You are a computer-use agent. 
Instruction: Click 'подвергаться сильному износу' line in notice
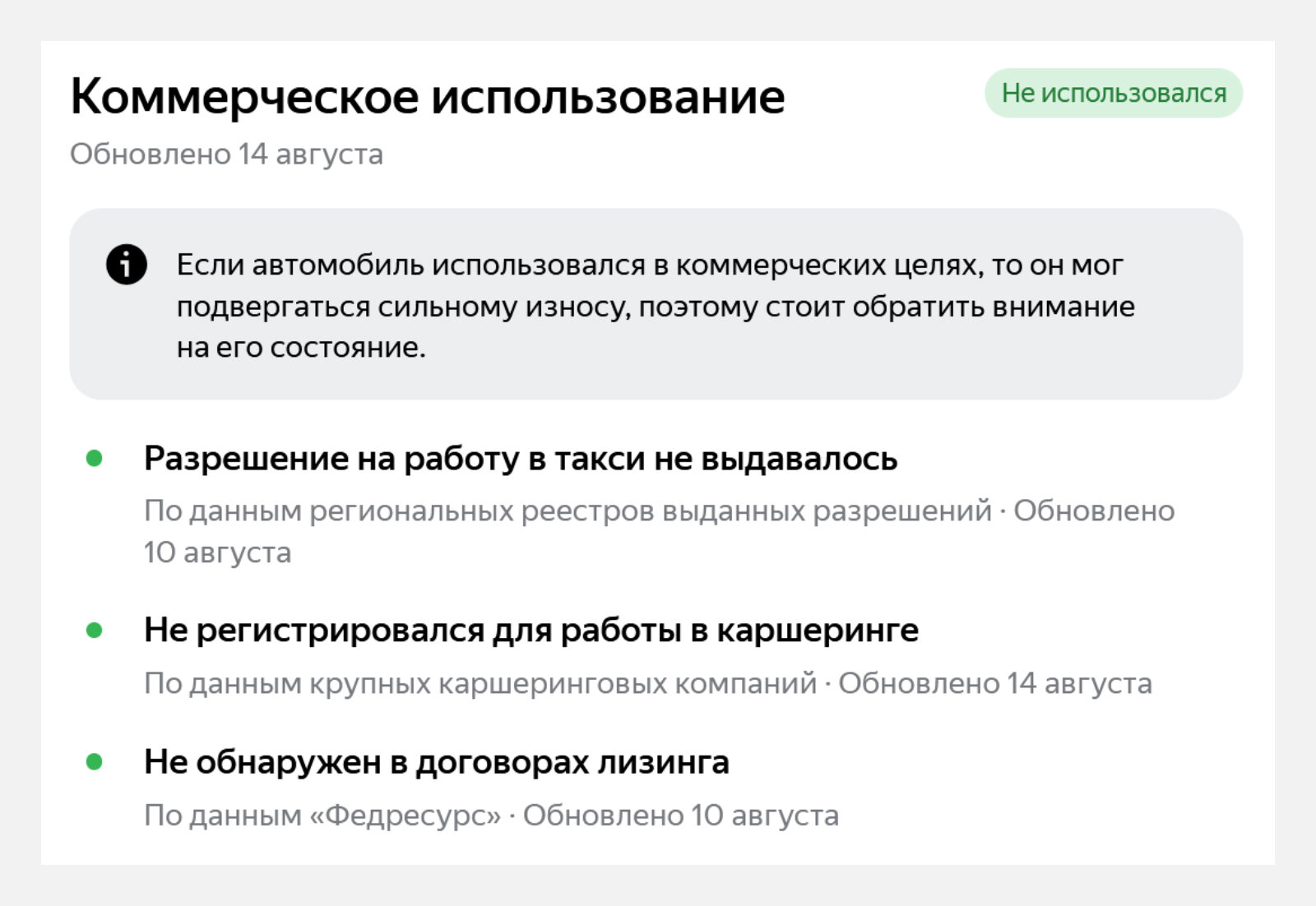[x=403, y=307]
